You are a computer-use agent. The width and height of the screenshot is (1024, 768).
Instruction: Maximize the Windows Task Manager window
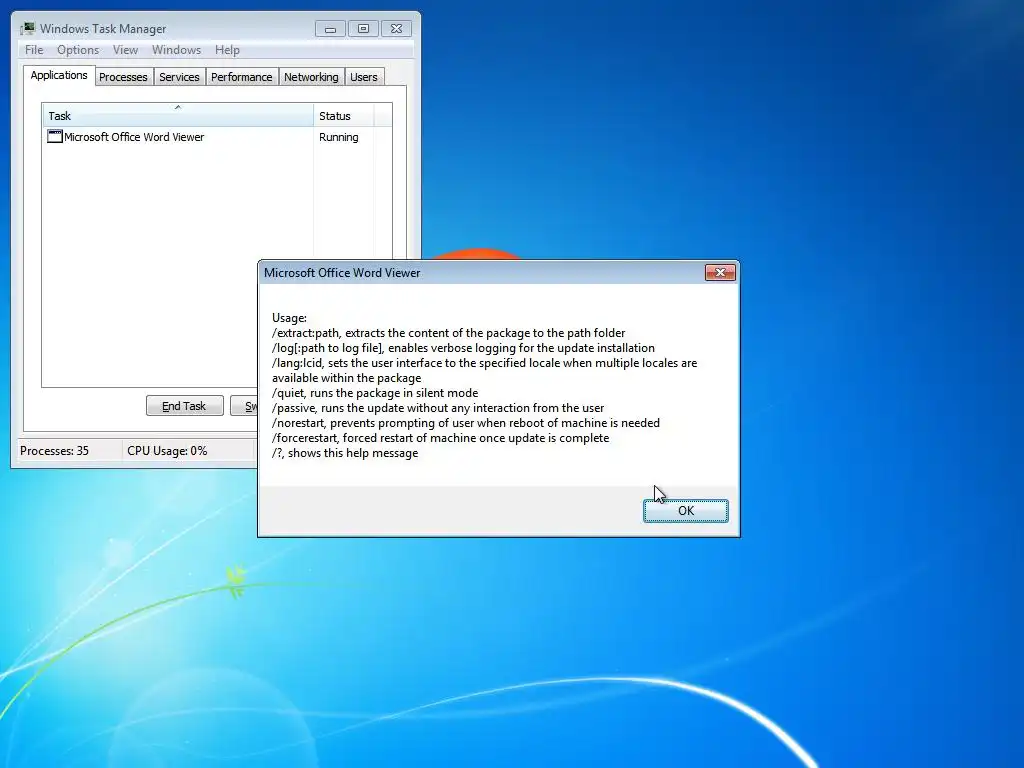pyautogui.click(x=363, y=29)
